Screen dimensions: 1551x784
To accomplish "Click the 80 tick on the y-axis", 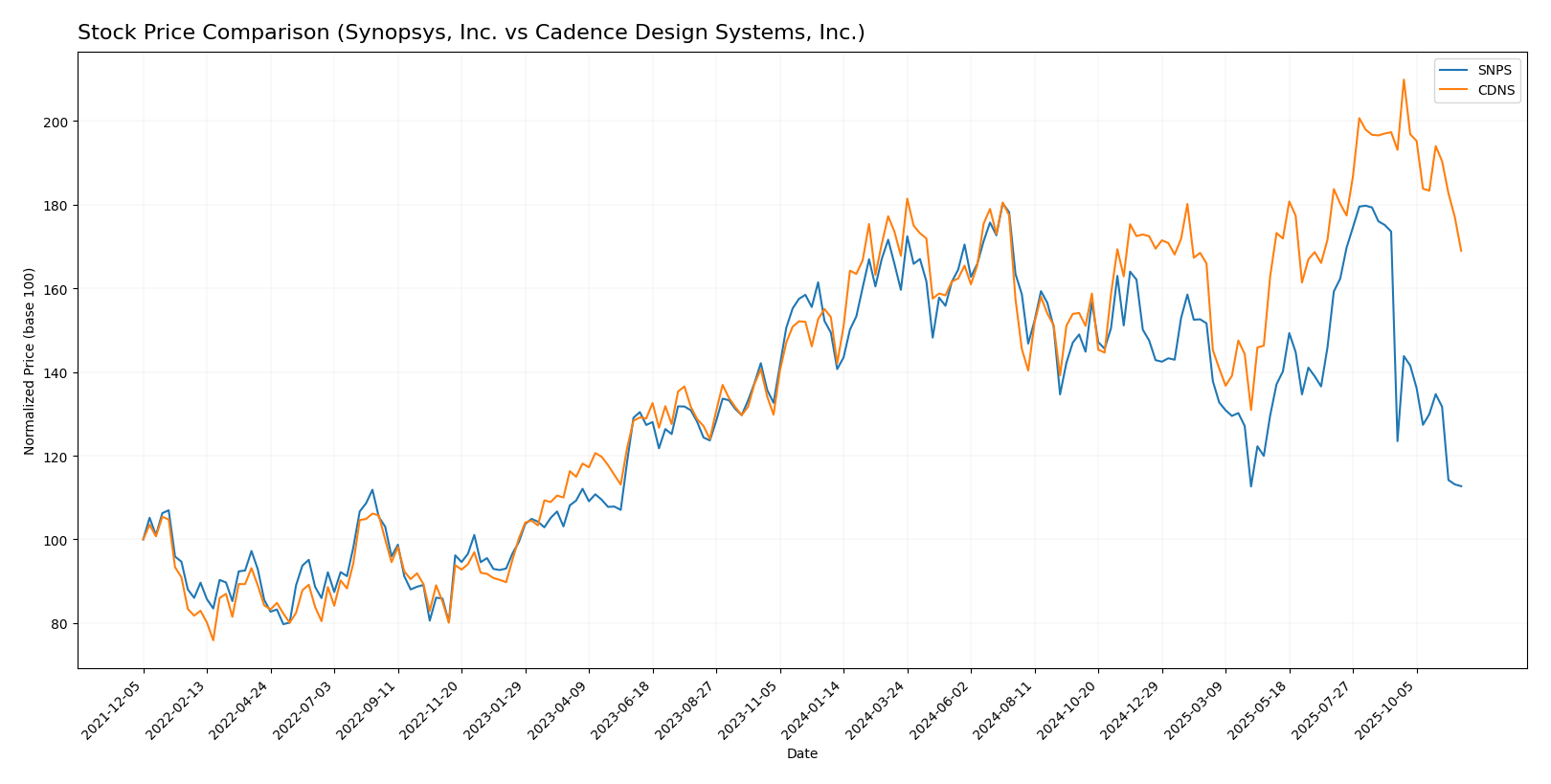I will (x=58, y=624).
